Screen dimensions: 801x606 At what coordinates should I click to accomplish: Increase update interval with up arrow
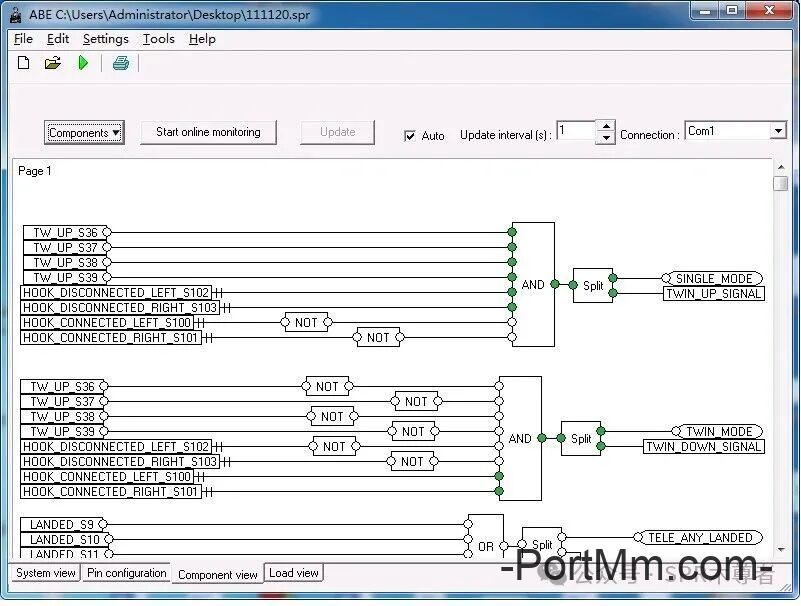click(605, 125)
